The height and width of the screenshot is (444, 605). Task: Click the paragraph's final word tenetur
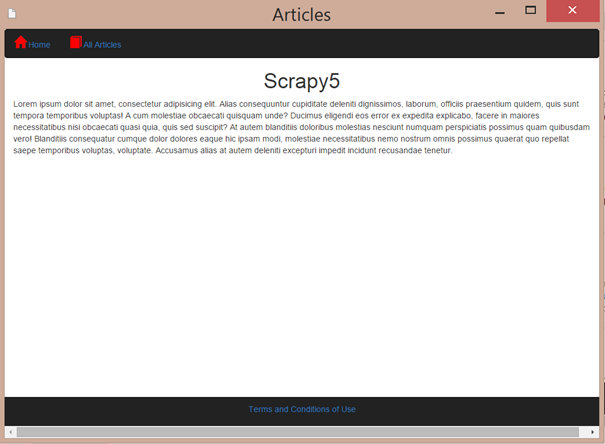pos(438,151)
